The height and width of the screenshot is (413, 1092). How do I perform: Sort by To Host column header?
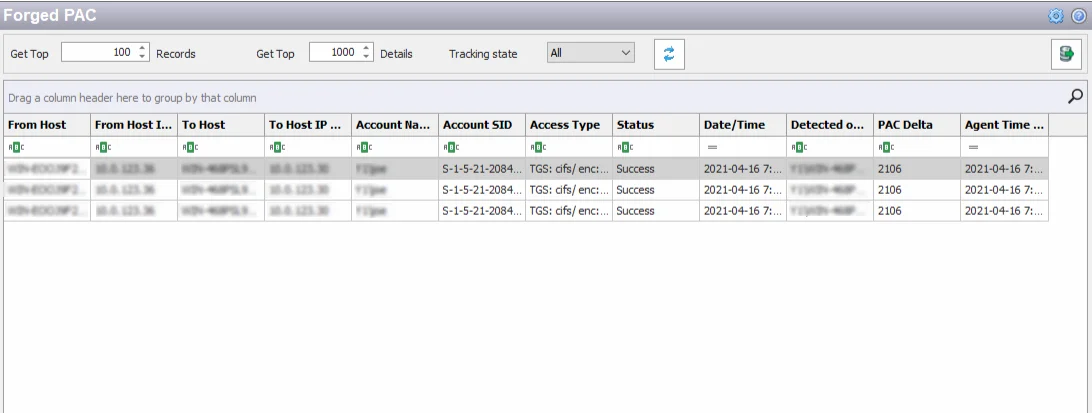221,125
